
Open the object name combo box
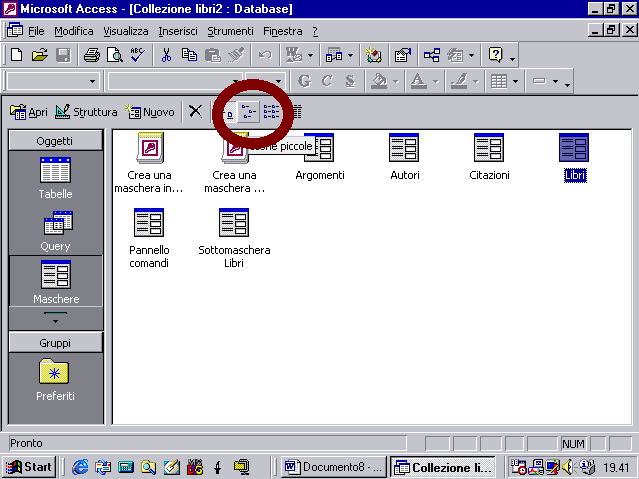[53, 82]
